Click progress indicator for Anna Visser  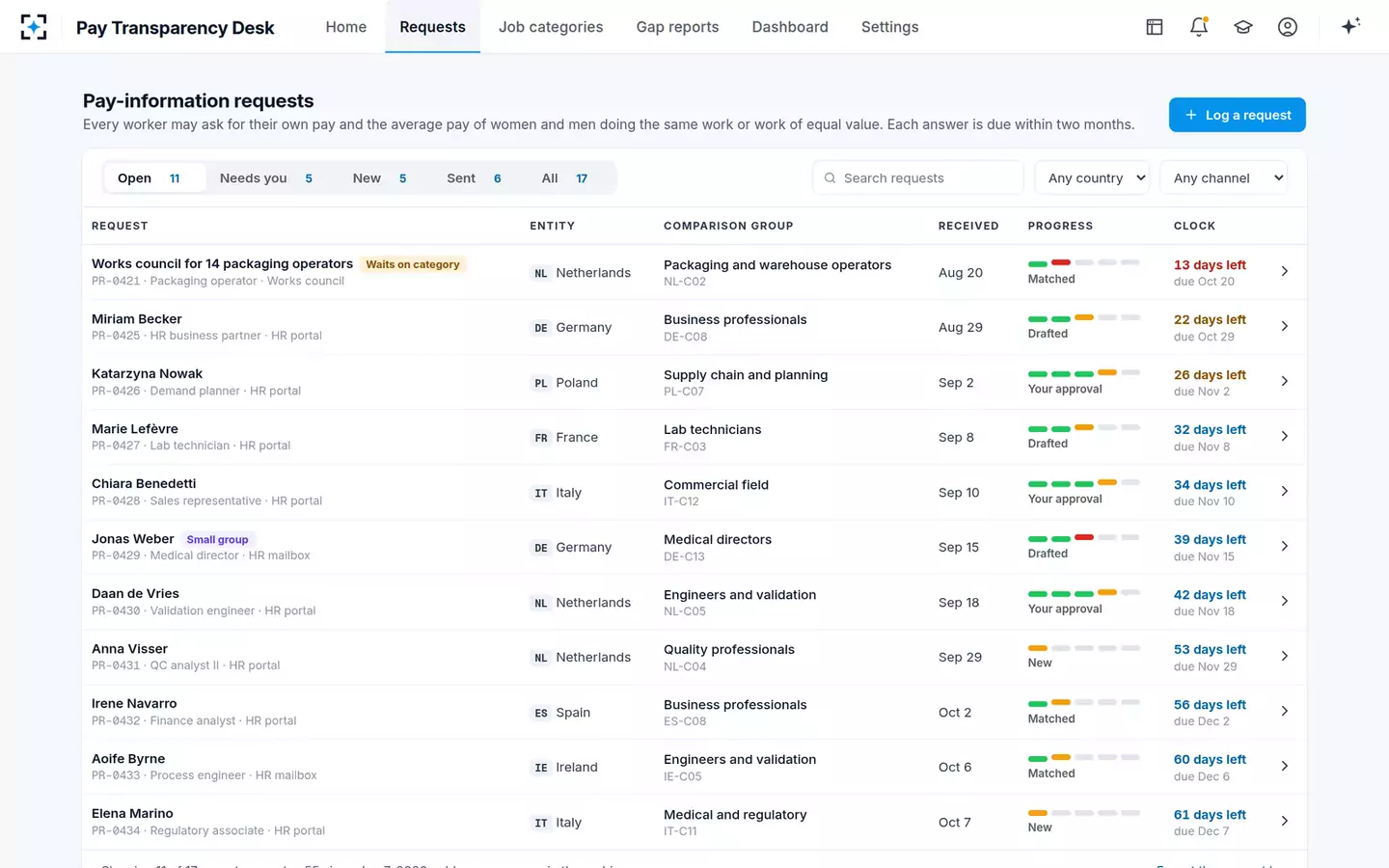tap(1084, 648)
